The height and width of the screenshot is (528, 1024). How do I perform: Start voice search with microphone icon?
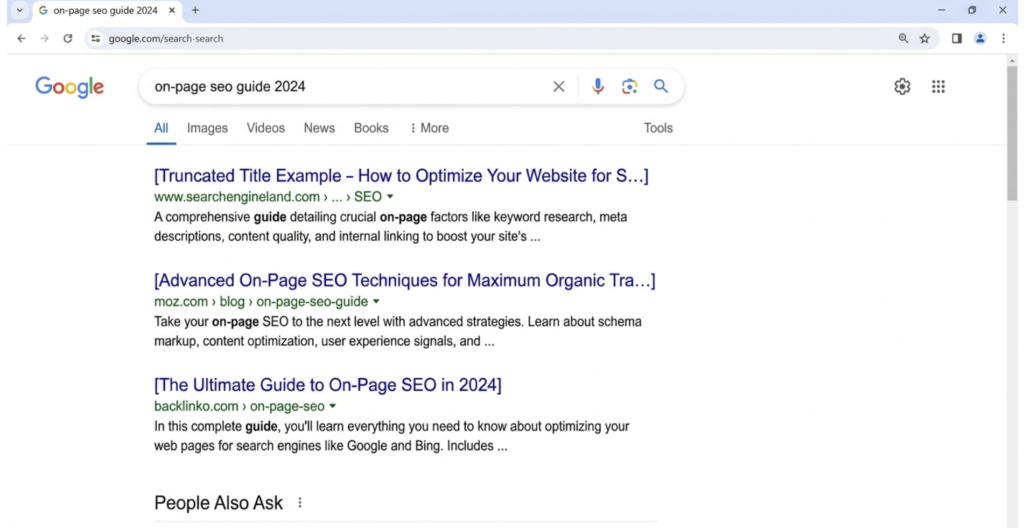(598, 86)
